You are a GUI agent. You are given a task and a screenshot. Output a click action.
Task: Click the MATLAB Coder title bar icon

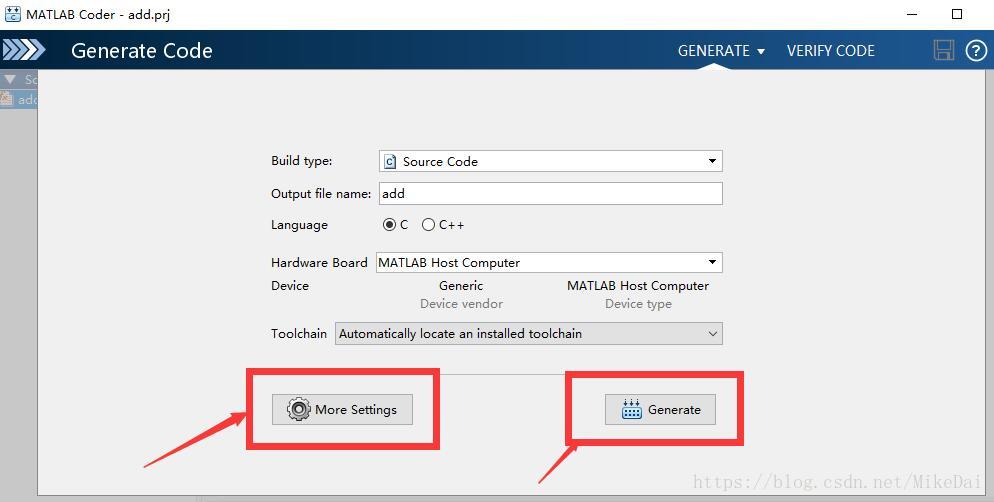point(13,14)
